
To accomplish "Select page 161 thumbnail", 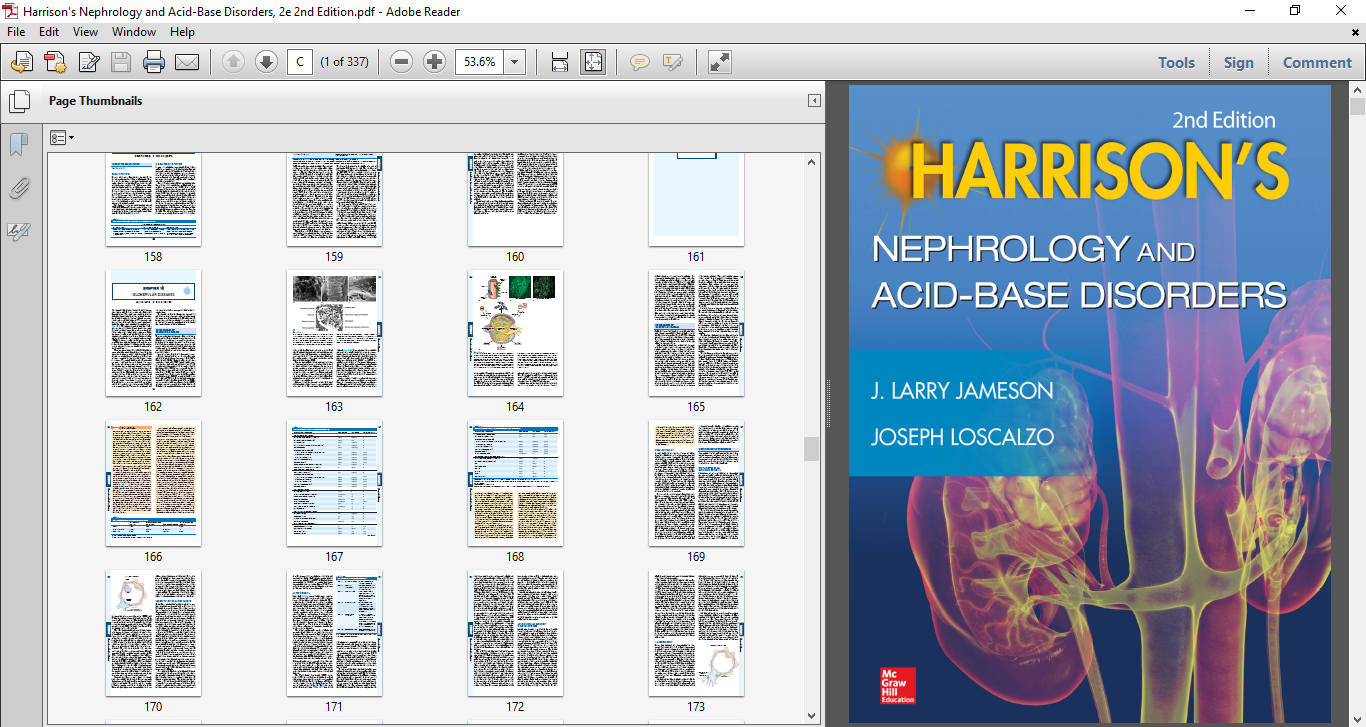I will 696,200.
